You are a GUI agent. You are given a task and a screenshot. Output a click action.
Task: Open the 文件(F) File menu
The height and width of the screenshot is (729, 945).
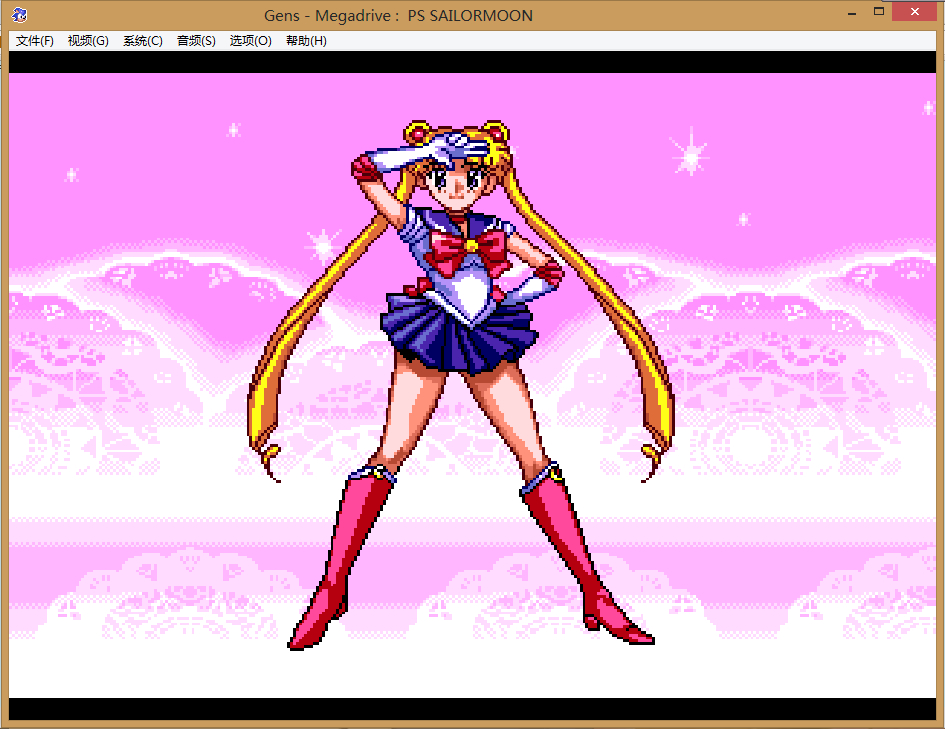[34, 40]
